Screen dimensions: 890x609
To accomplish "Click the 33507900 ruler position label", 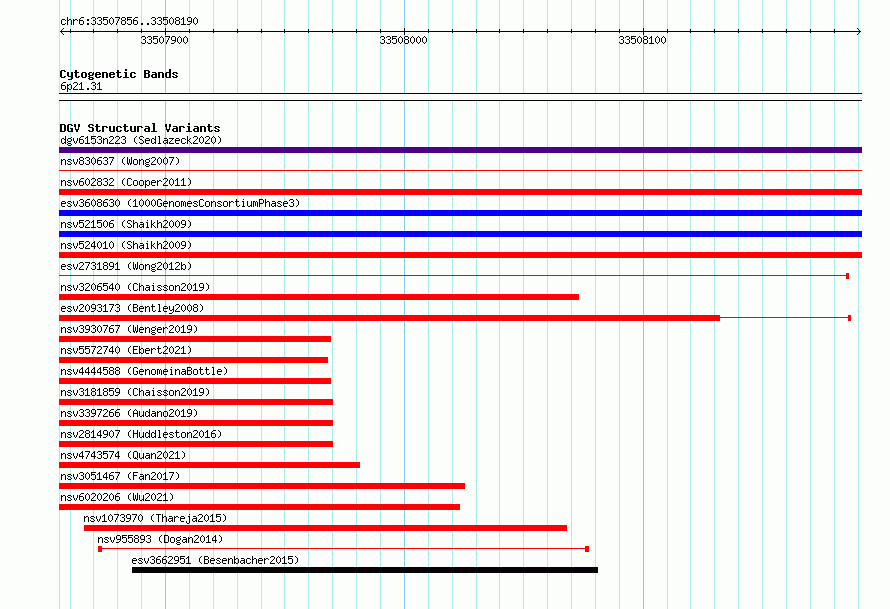I will [x=165, y=40].
